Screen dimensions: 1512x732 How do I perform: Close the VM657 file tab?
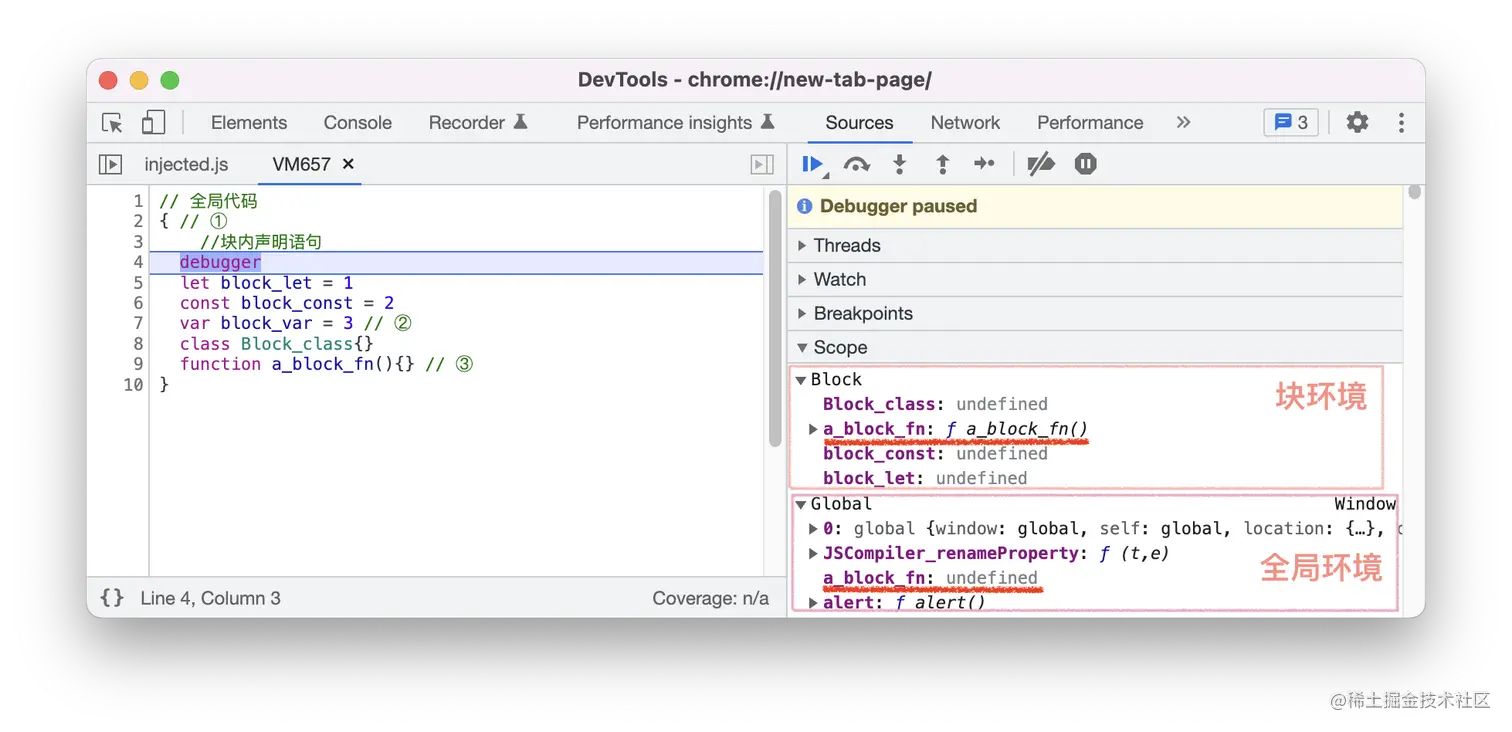349,163
